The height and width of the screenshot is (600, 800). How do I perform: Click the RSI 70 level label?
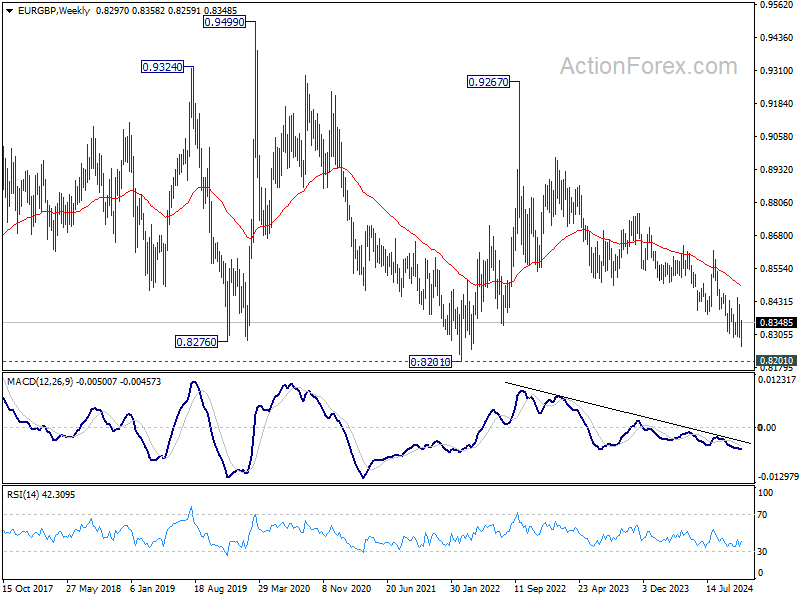[762, 515]
